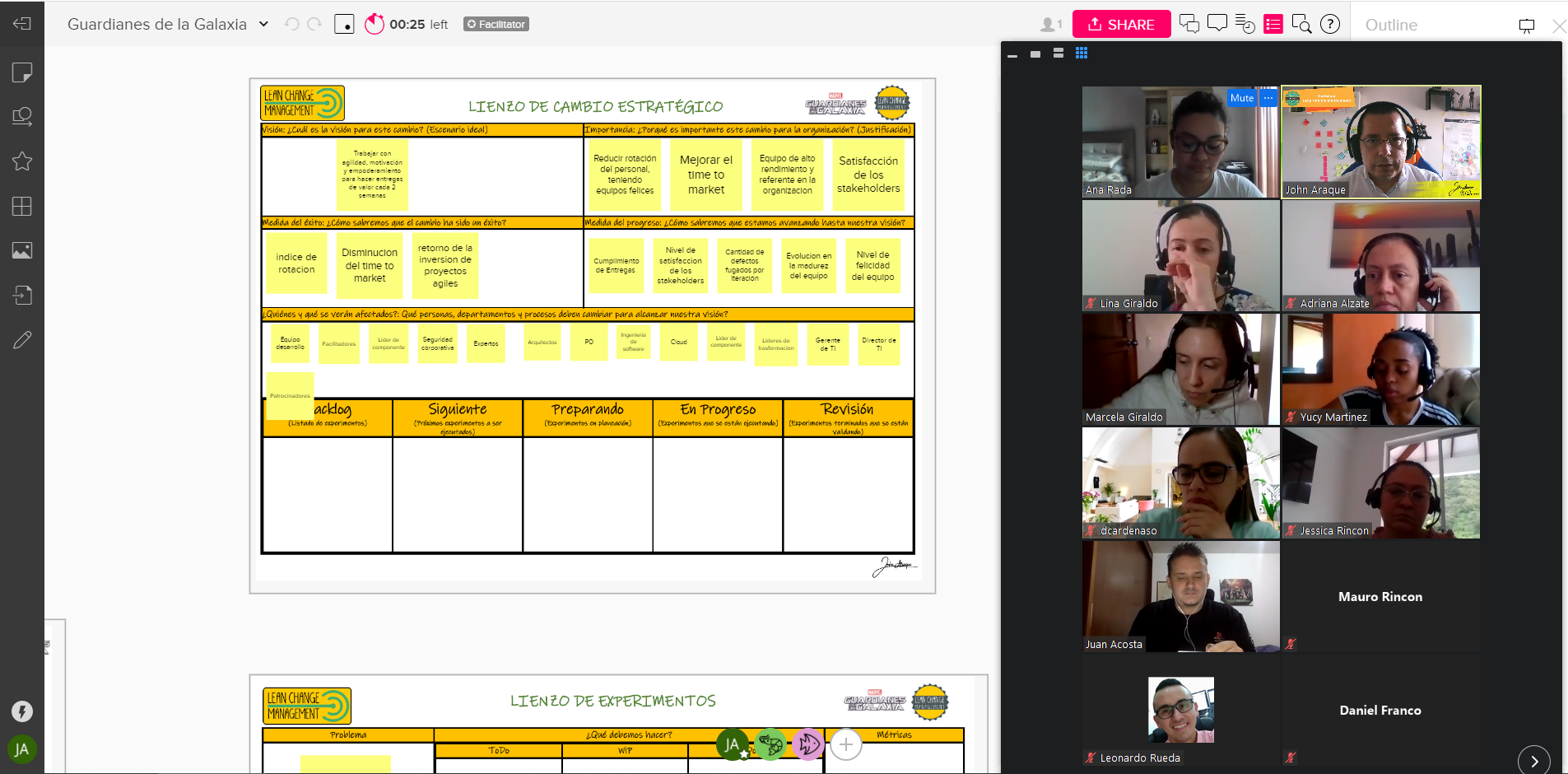This screenshot has height=774, width=1568.
Task: Click the 'Preparando' column header
Action: pos(588,417)
